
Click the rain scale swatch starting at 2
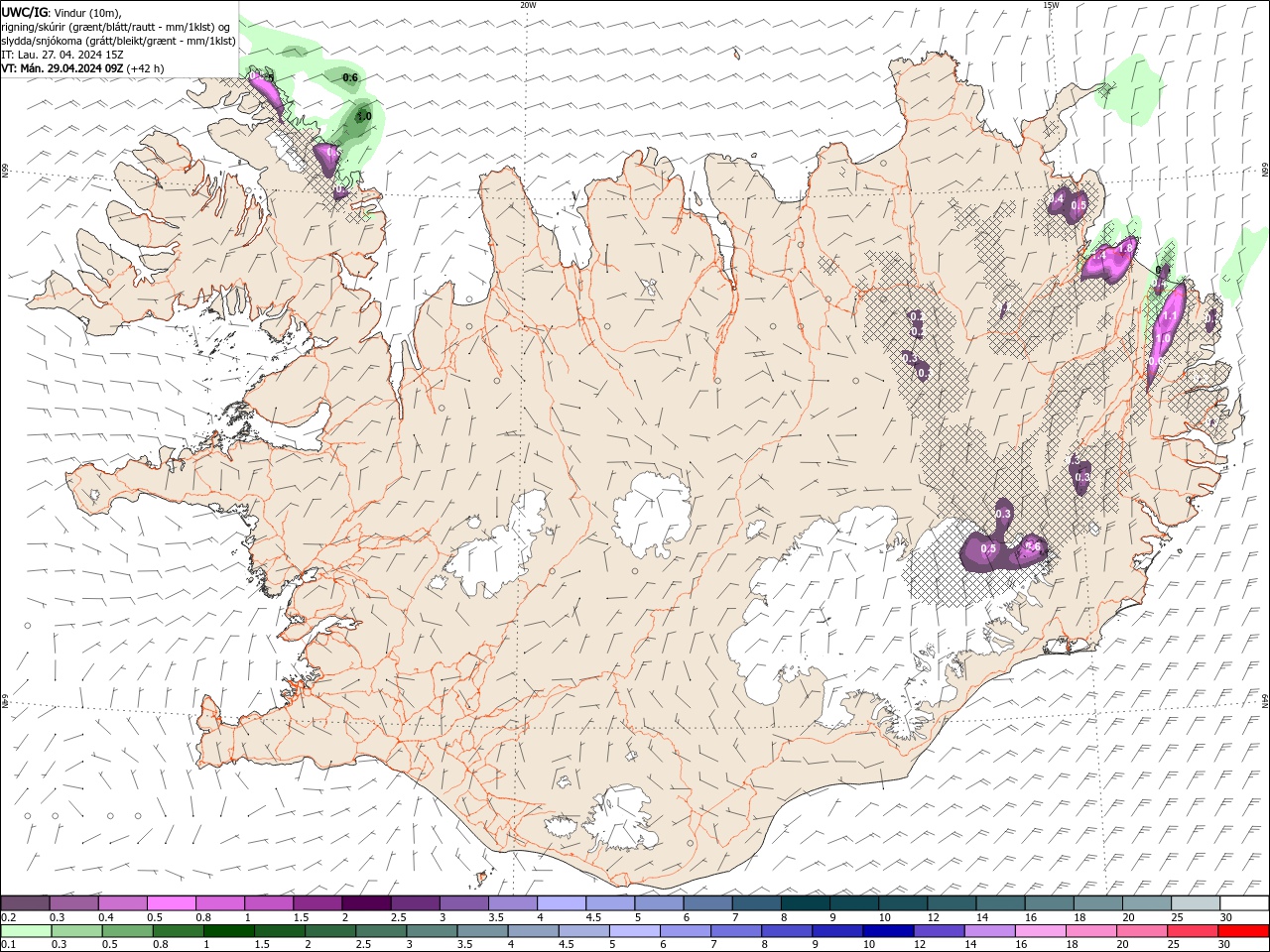pos(330,931)
